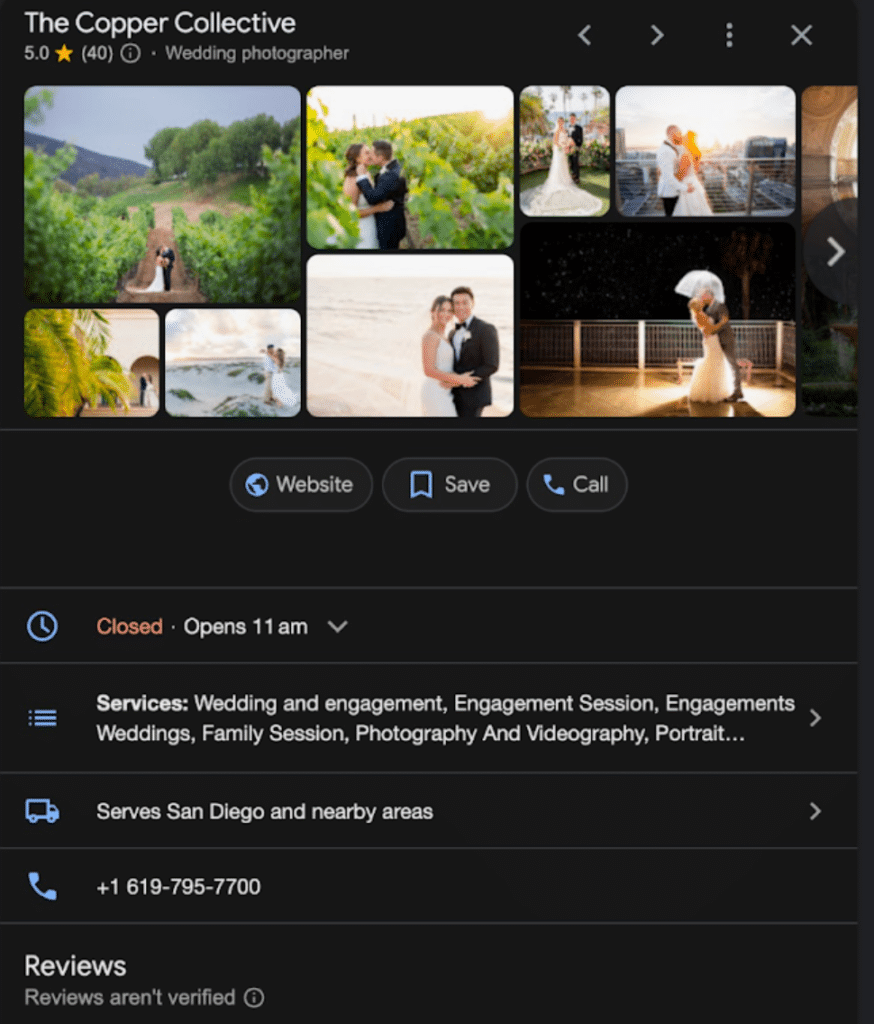874x1024 pixels.
Task: Click the Call button
Action: click(577, 485)
